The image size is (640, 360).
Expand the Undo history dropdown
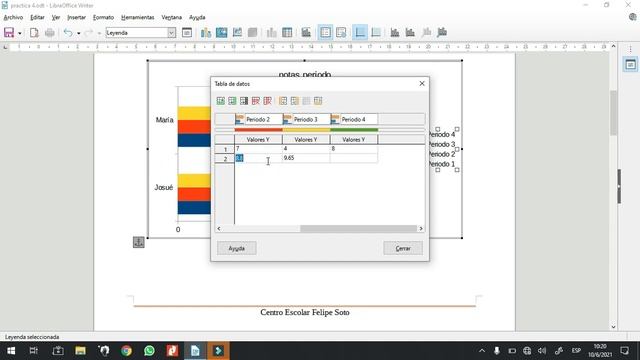[x=78, y=33]
